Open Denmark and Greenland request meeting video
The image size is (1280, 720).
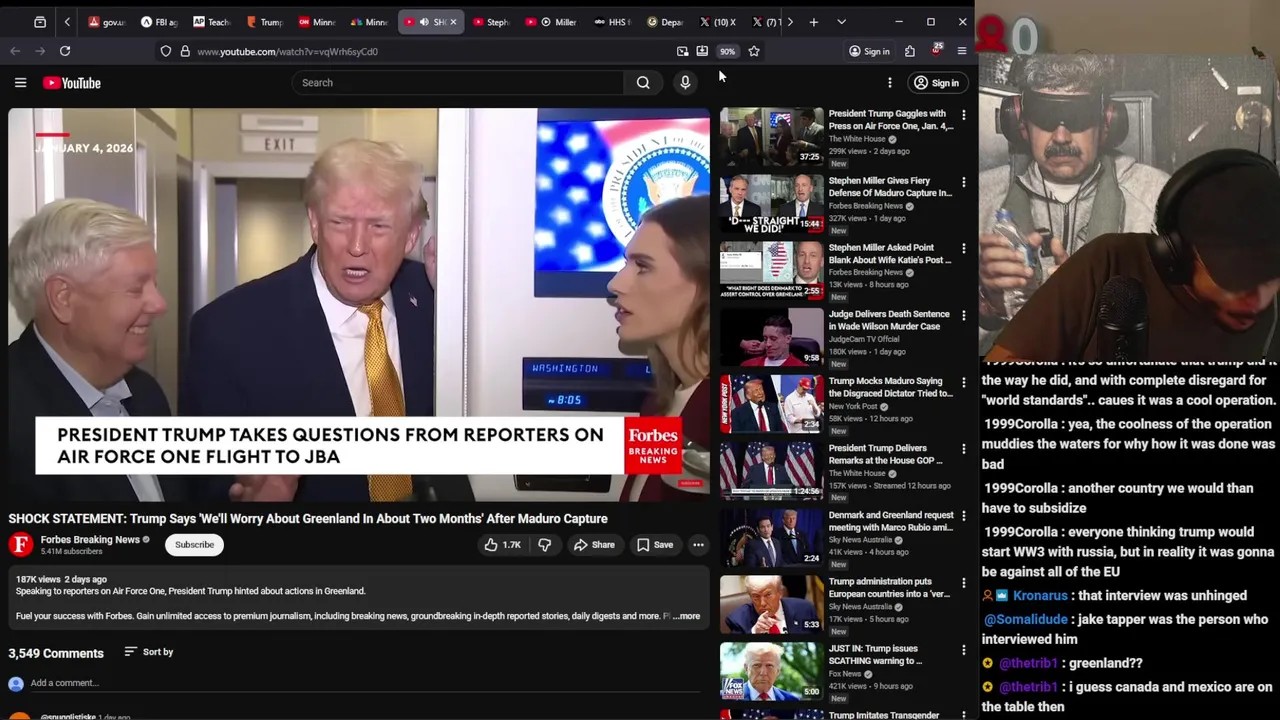click(x=891, y=521)
